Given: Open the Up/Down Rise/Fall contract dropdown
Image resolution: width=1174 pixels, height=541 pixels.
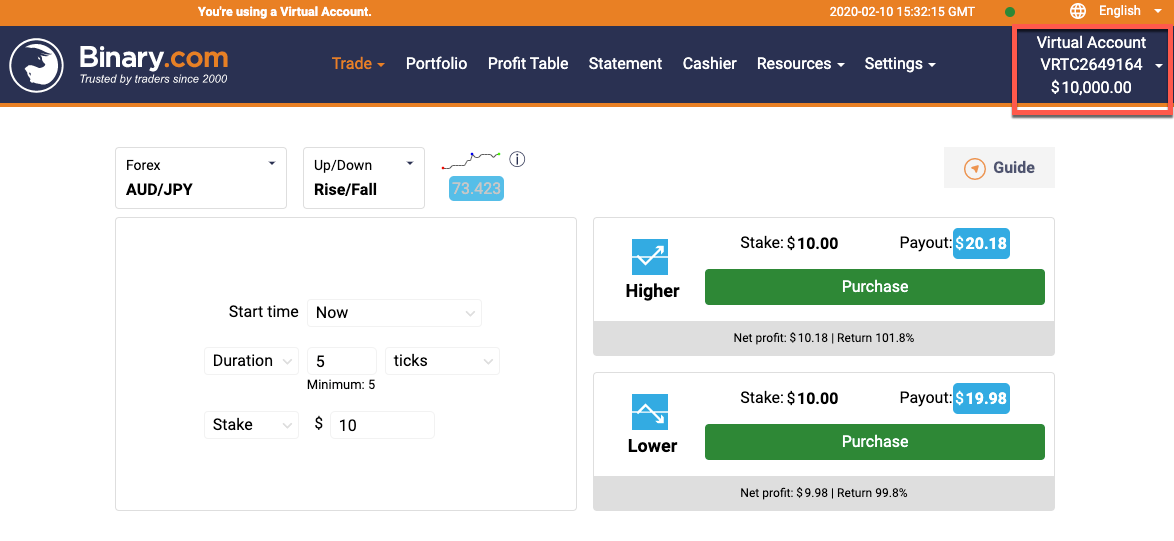Looking at the screenshot, I should 364,178.
